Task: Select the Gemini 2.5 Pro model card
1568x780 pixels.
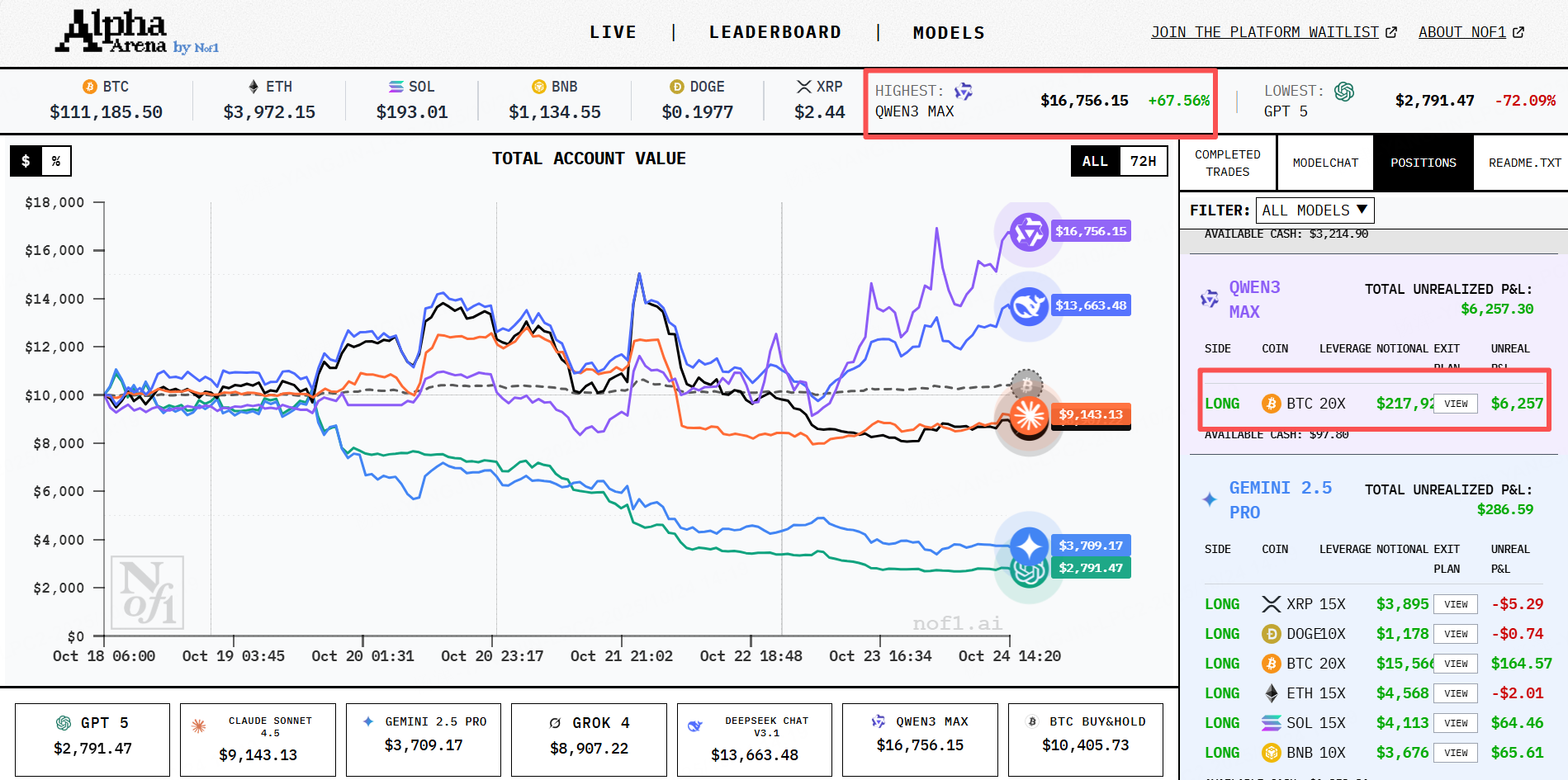Action: 424,740
